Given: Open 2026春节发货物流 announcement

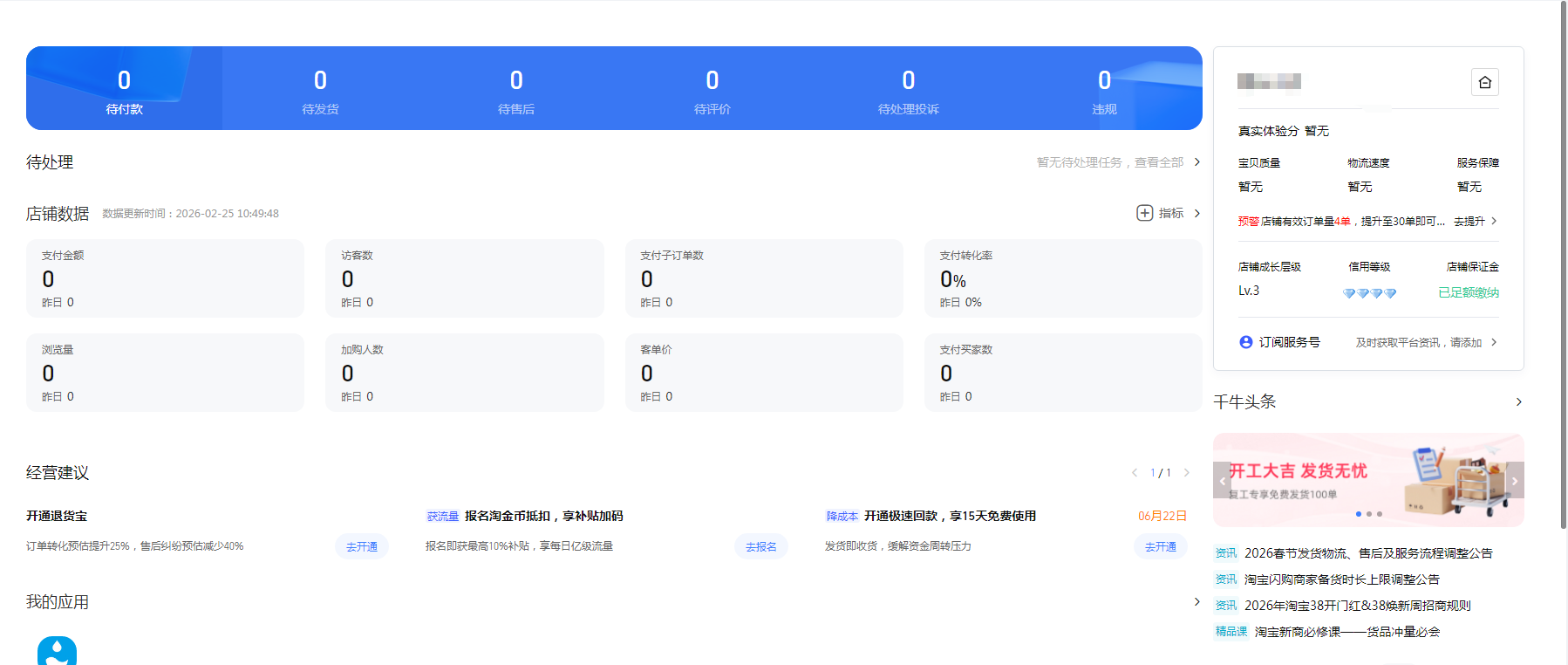Looking at the screenshot, I should (1368, 553).
